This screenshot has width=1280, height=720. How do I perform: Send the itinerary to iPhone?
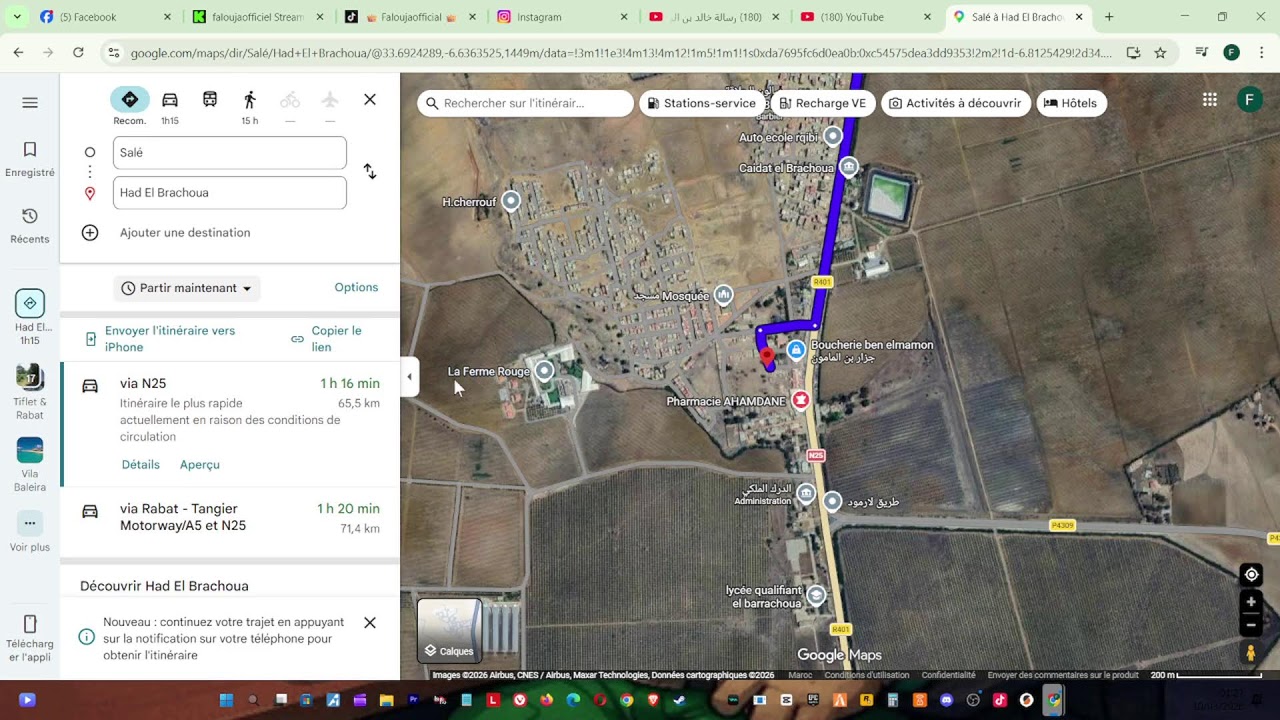162,339
